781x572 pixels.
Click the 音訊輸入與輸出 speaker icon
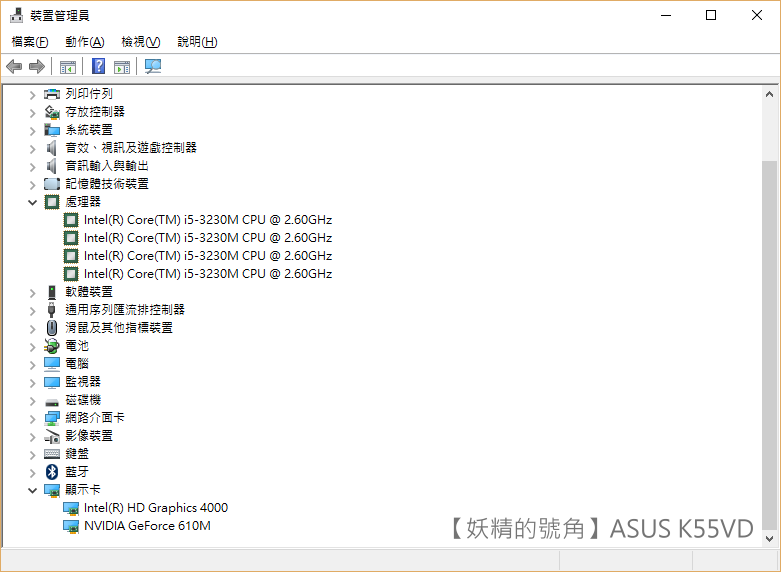52,166
